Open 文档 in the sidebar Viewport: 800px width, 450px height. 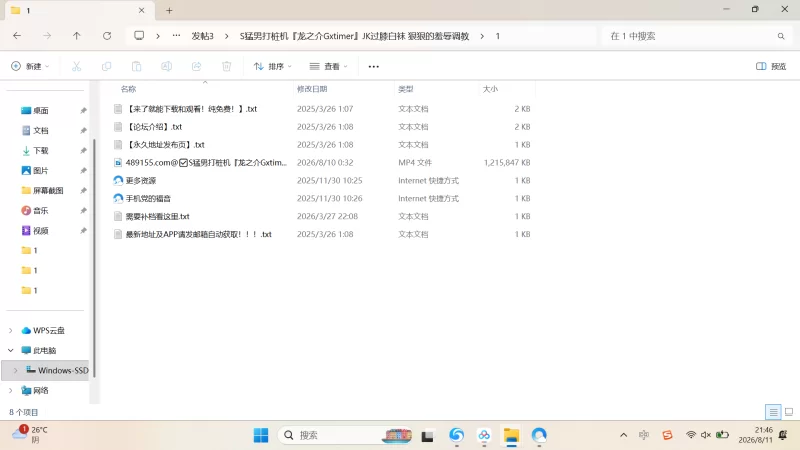(x=41, y=130)
